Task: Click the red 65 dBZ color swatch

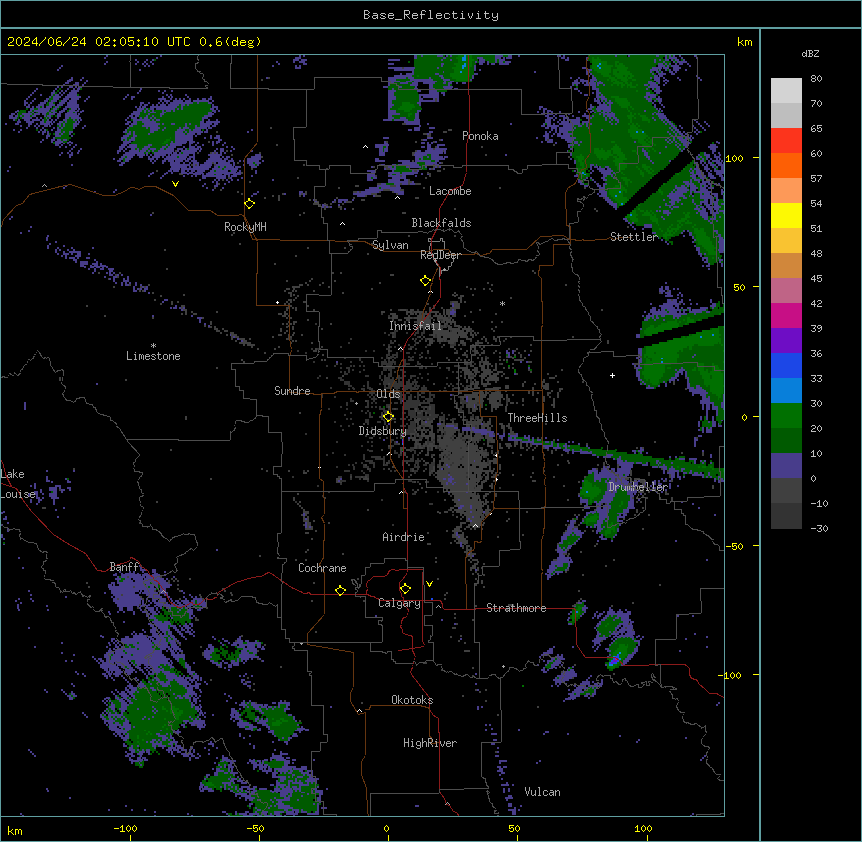Action: coord(786,140)
